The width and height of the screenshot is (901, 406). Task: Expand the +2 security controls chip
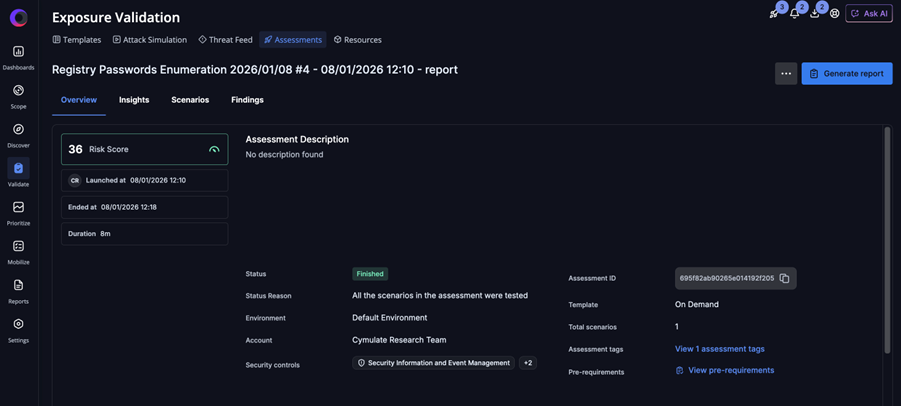pos(528,363)
